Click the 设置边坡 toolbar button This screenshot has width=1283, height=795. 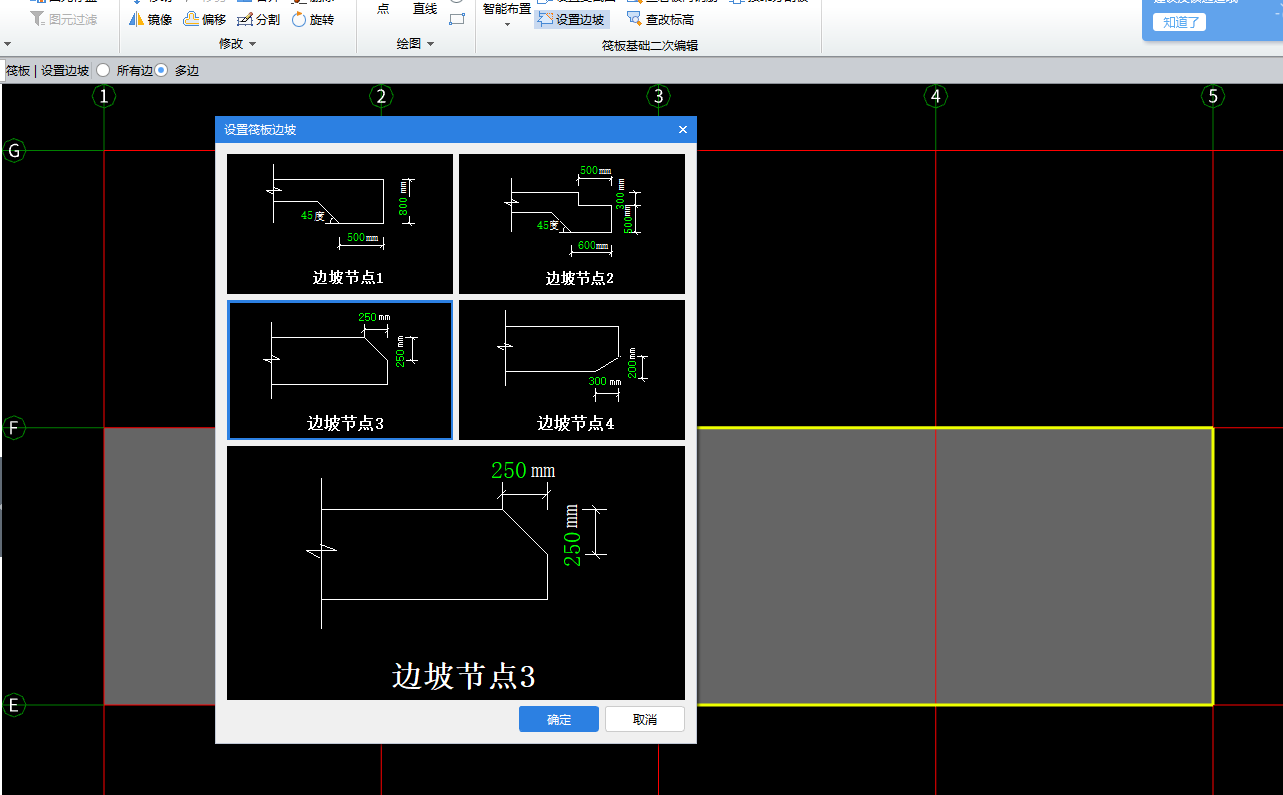click(572, 19)
